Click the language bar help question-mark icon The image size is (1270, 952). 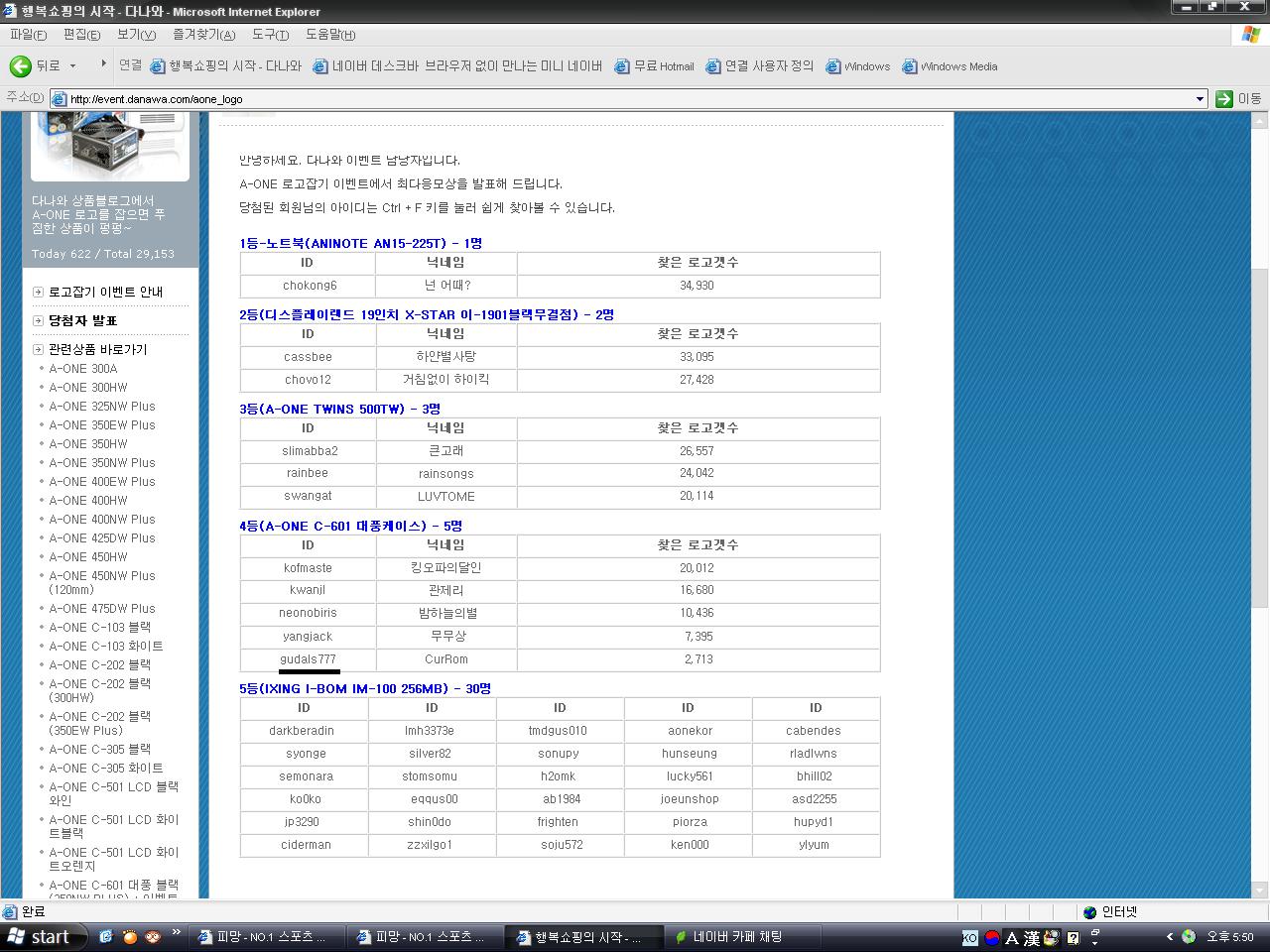[x=1073, y=937]
